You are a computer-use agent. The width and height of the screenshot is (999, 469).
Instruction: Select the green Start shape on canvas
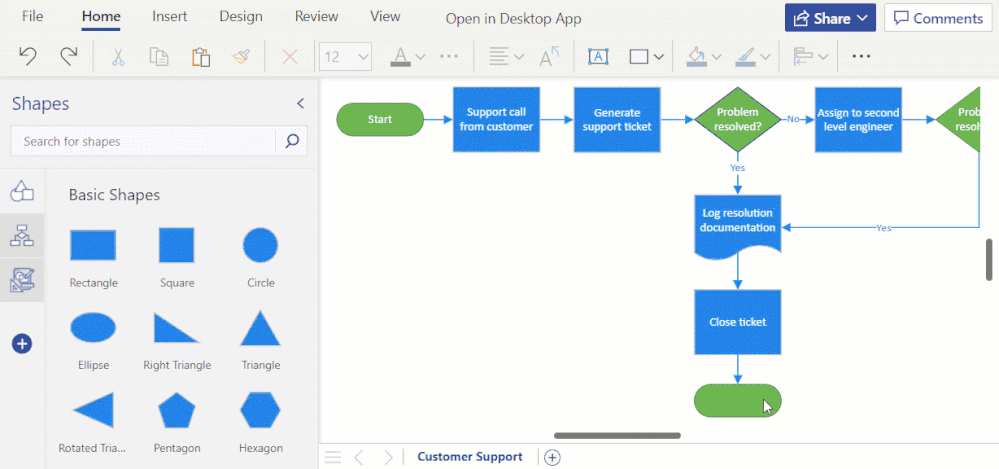380,119
